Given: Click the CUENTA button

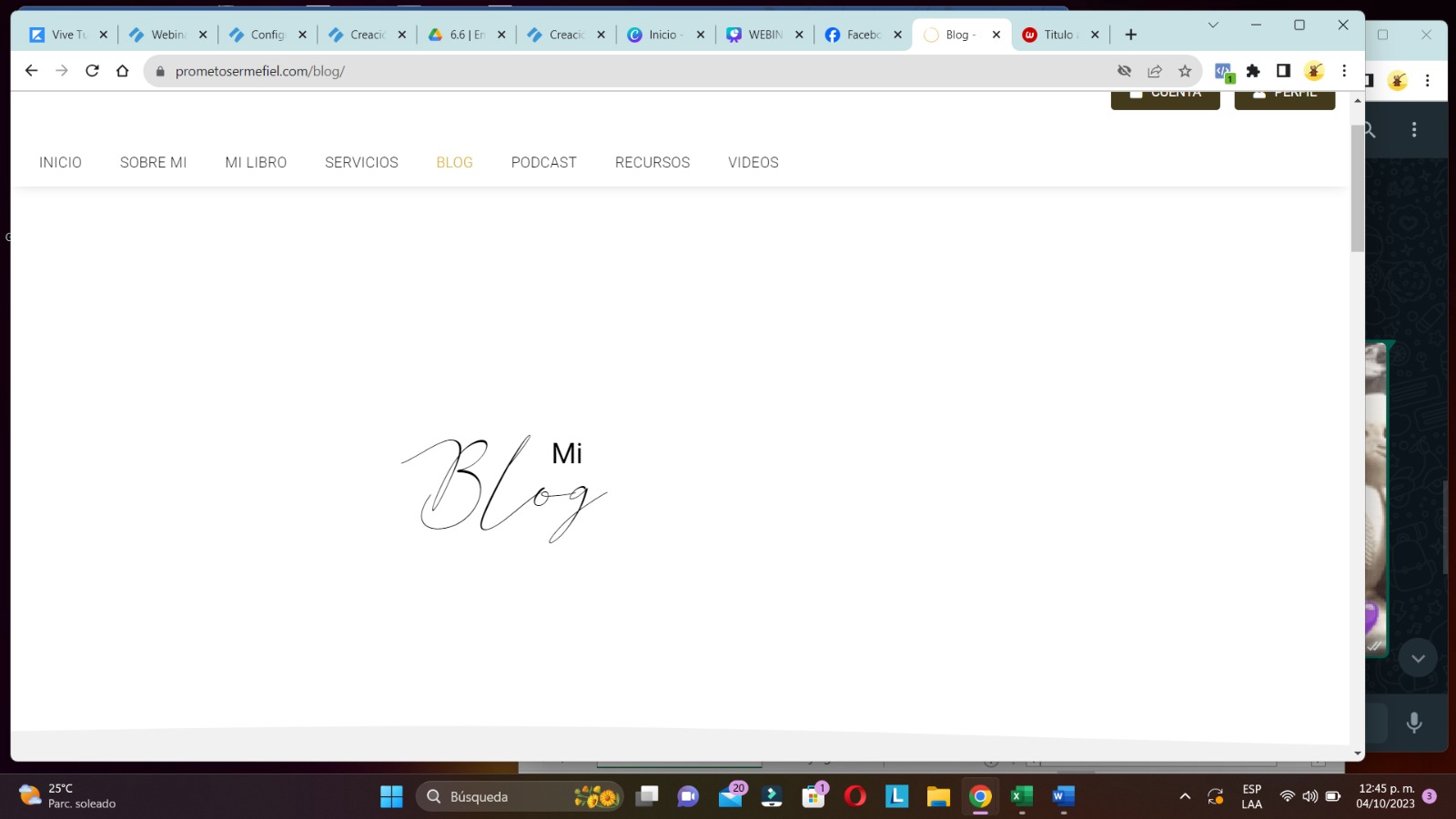Looking at the screenshot, I should click(1165, 100).
